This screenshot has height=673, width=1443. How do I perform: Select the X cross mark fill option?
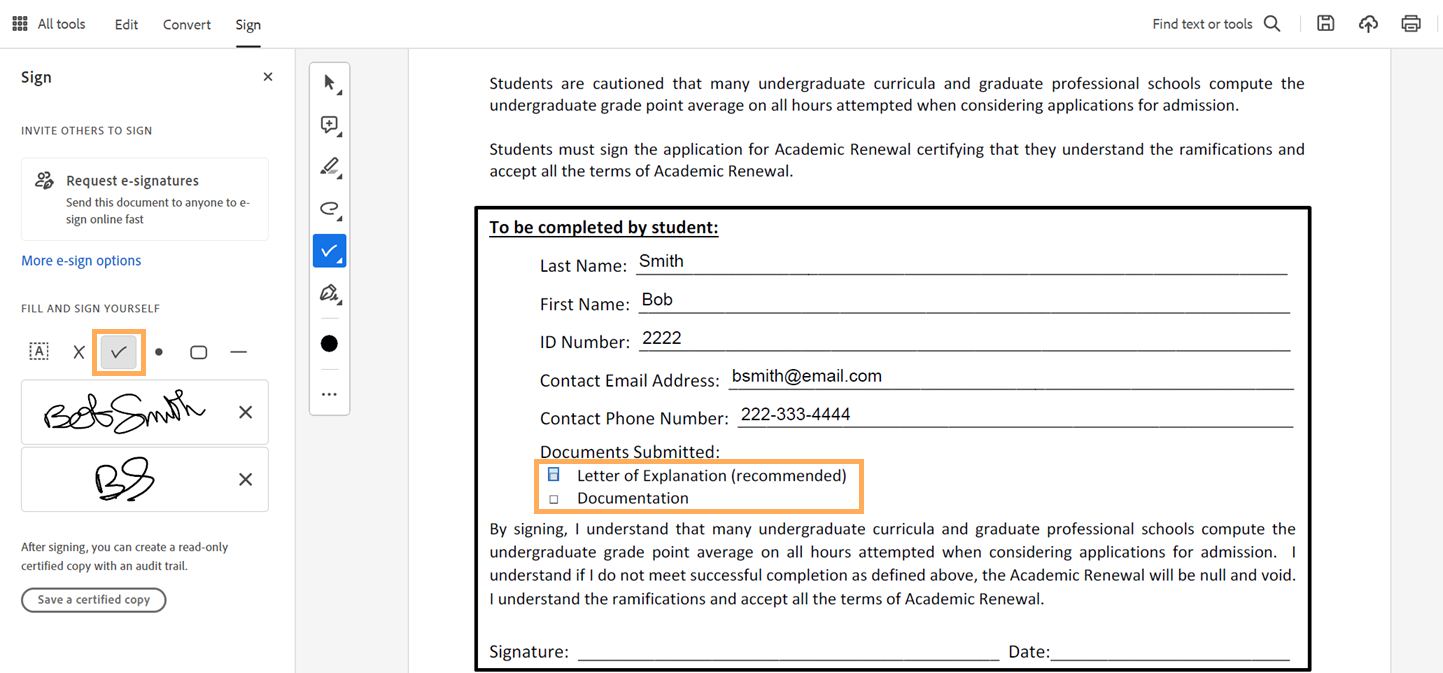coord(79,352)
